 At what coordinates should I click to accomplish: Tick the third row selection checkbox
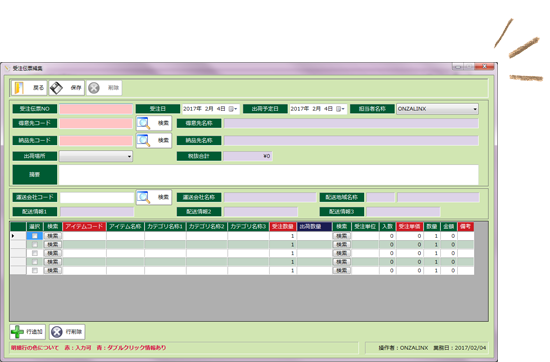coord(35,253)
